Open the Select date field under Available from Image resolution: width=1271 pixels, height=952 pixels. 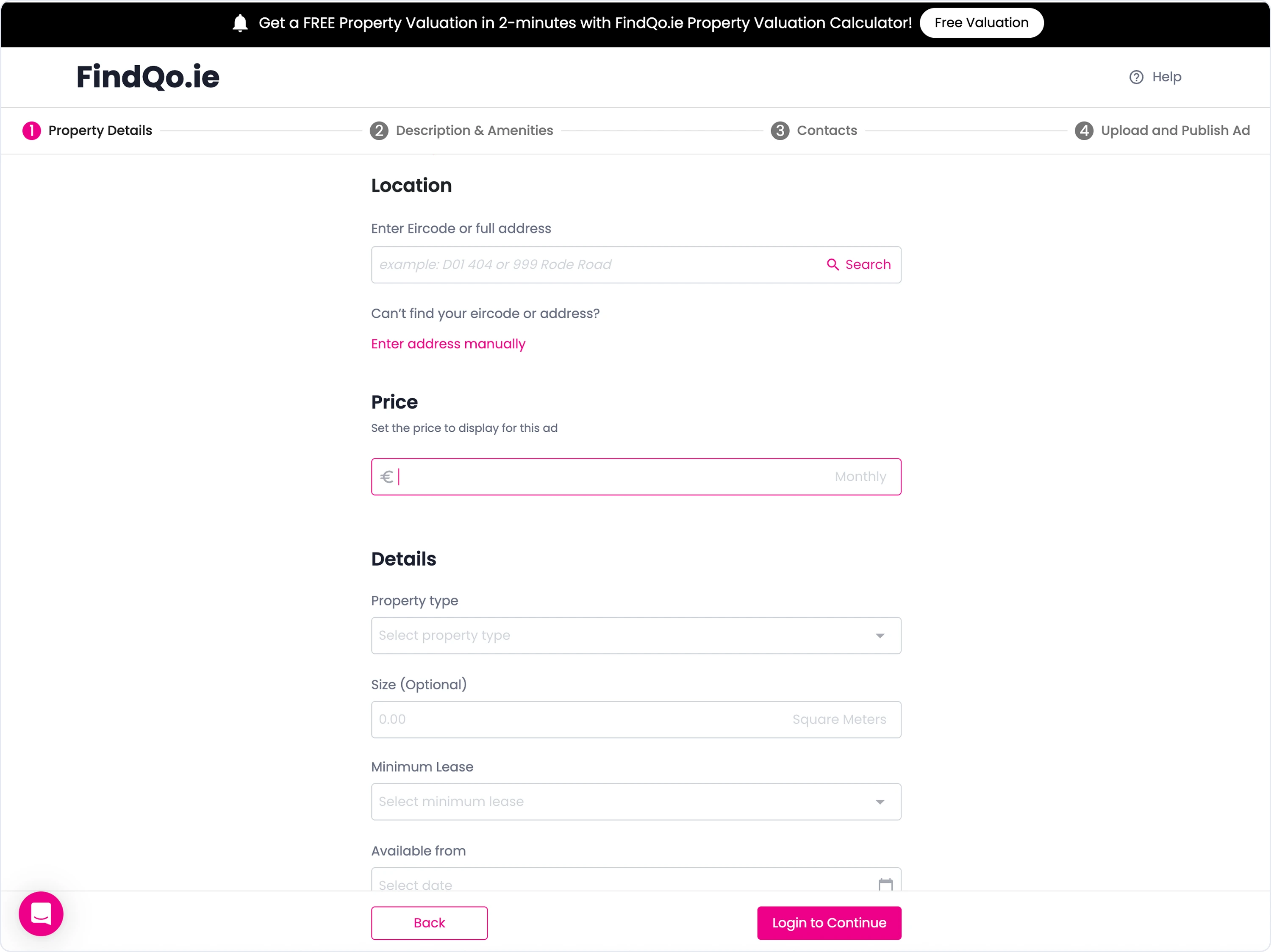tap(574, 884)
